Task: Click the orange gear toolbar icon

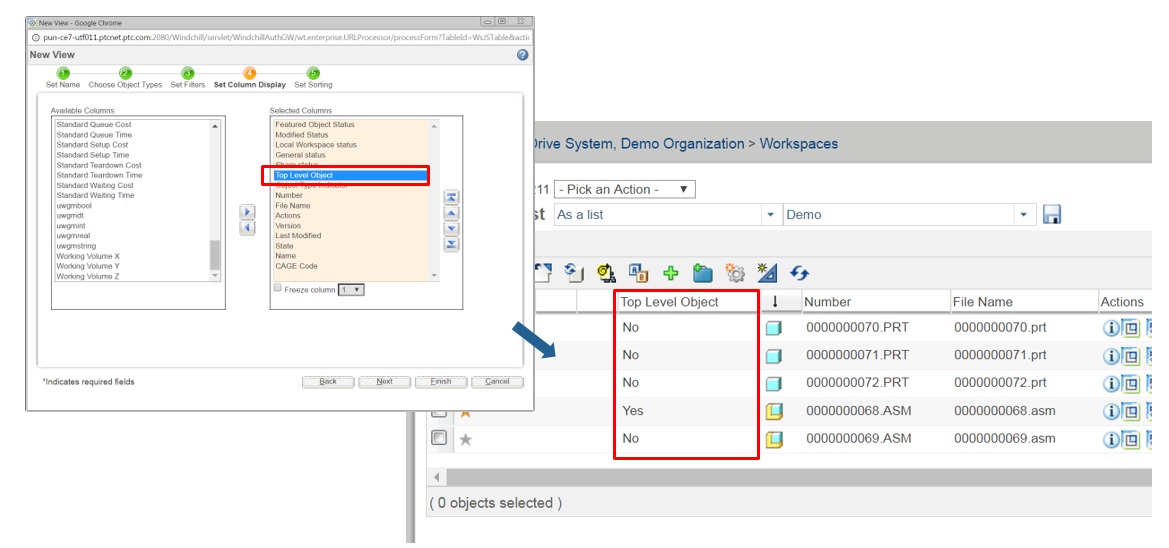Action: (735, 273)
